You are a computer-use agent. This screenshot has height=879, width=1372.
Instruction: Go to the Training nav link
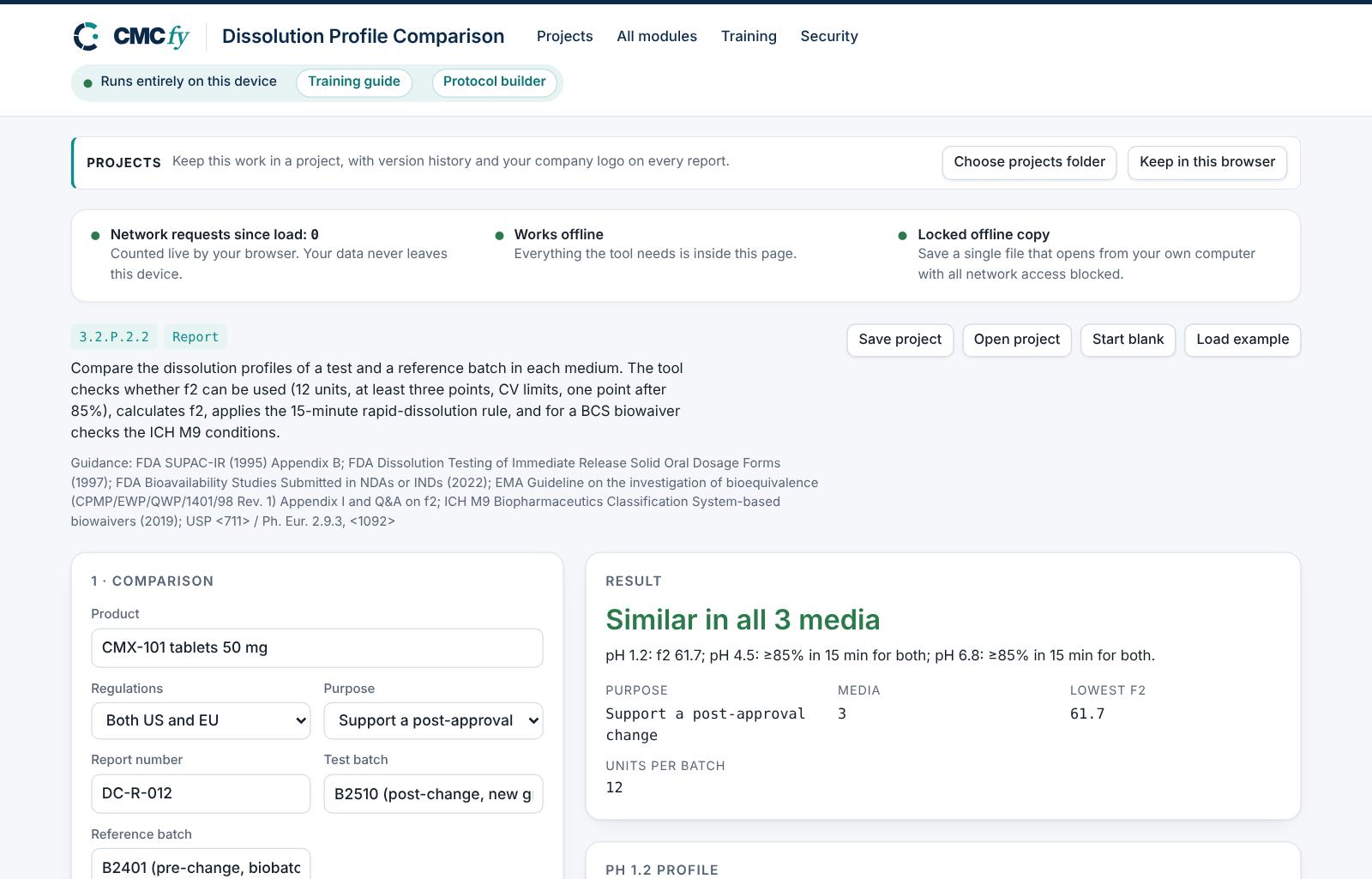[749, 36]
